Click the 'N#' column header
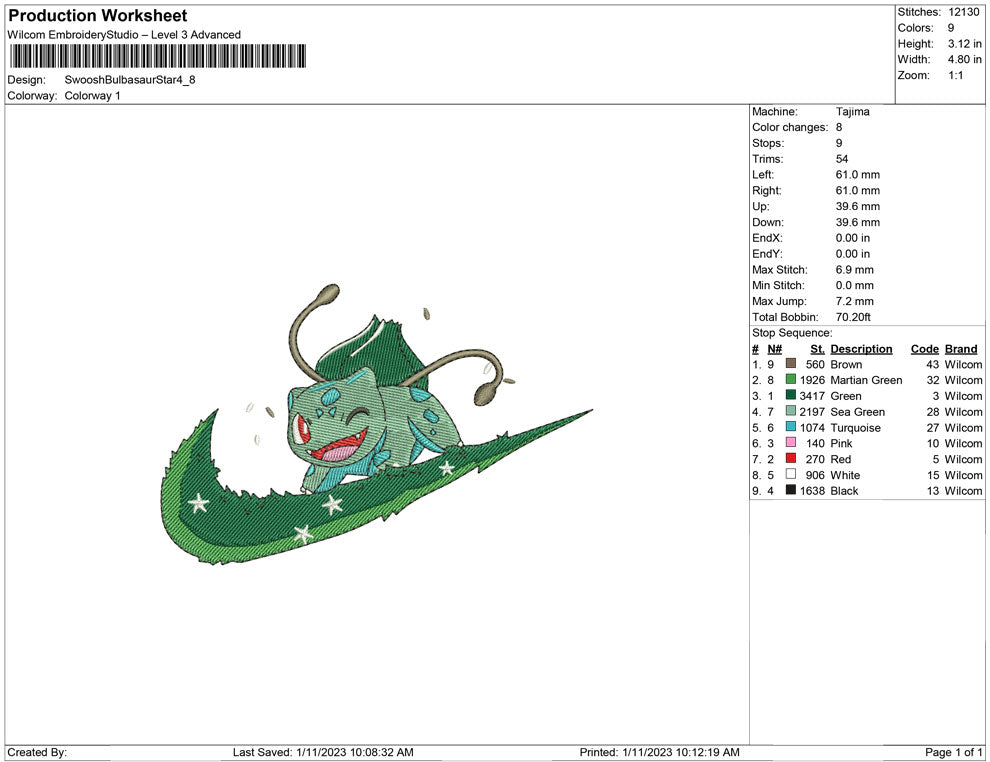 click(775, 349)
